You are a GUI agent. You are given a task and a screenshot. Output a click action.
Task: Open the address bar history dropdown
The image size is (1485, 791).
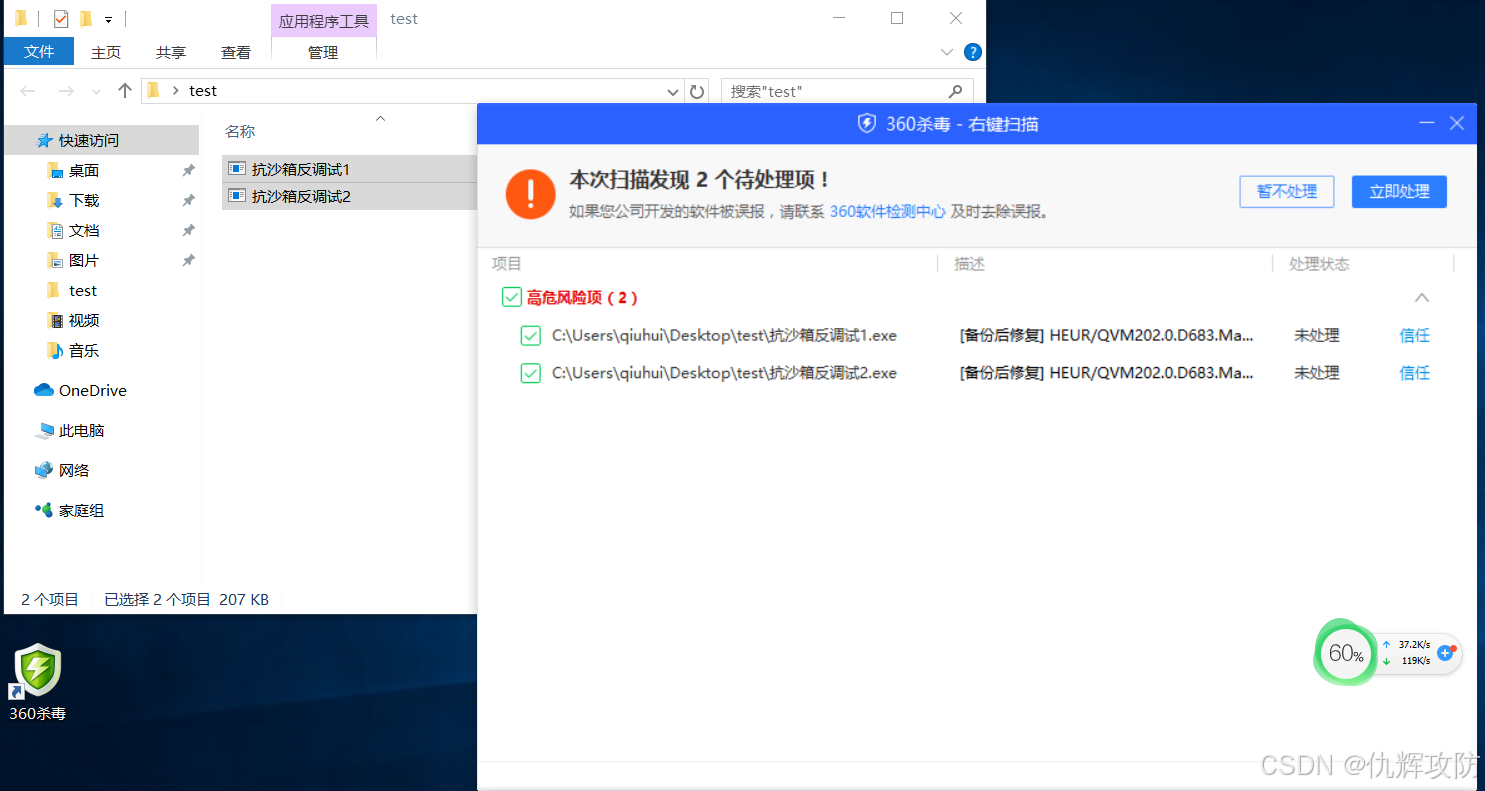click(x=673, y=92)
